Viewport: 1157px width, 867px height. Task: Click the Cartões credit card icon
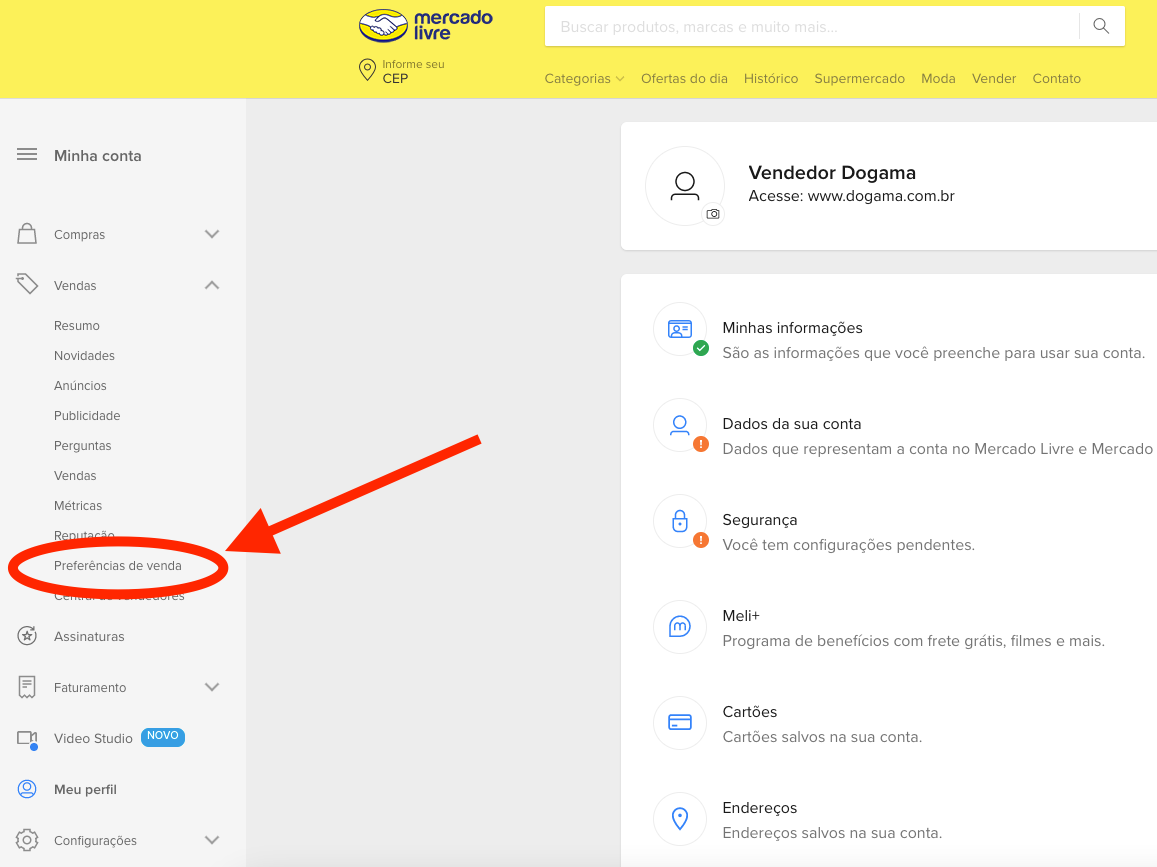point(680,722)
